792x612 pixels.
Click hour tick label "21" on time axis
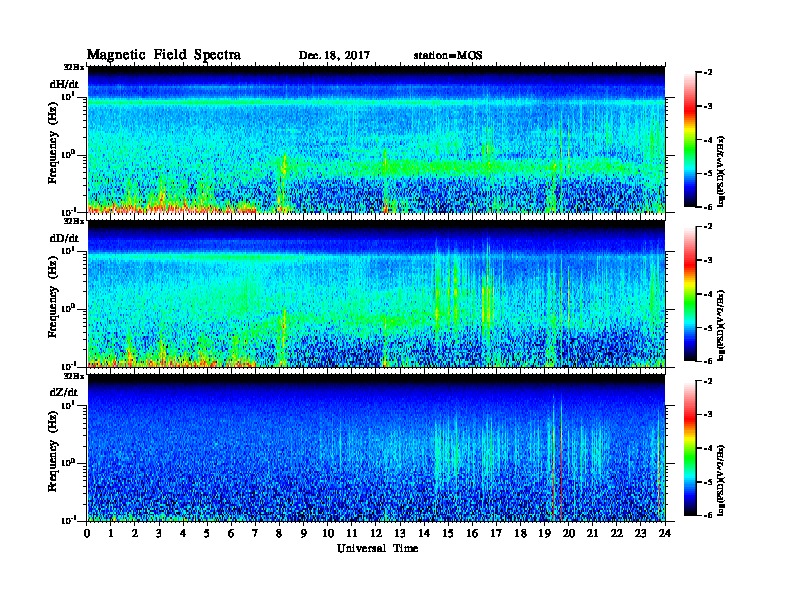[x=592, y=533]
